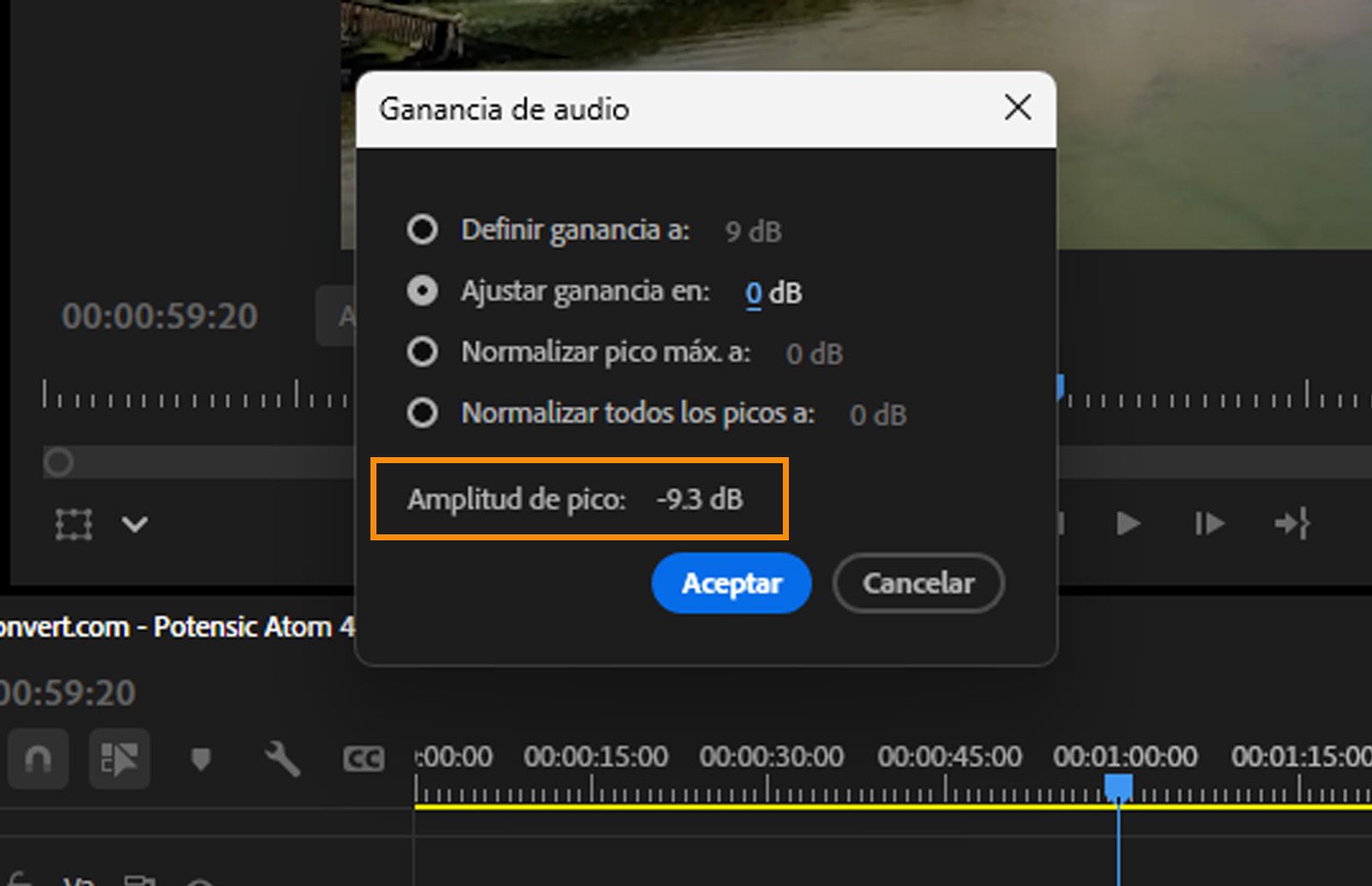Select the 'Definir ganancia a' radio button
1372x886 pixels.
pyautogui.click(x=422, y=229)
